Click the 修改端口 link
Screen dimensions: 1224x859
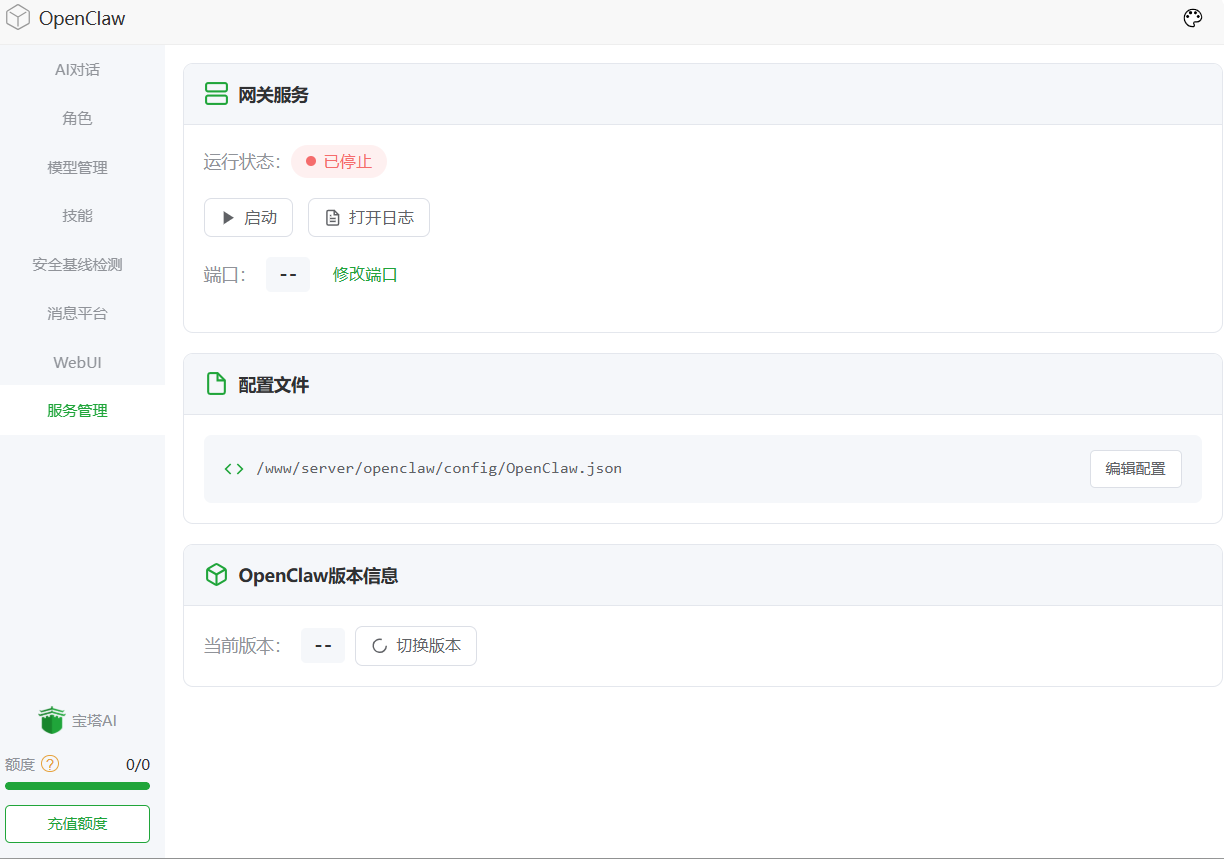coord(365,274)
